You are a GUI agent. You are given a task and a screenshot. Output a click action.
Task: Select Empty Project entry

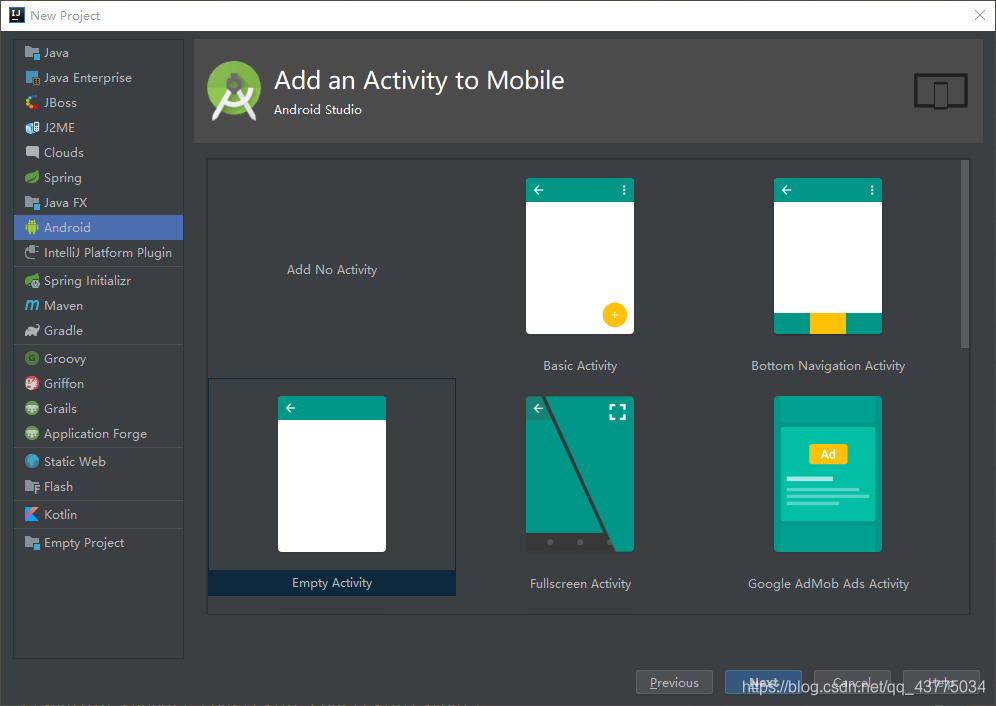98,543
